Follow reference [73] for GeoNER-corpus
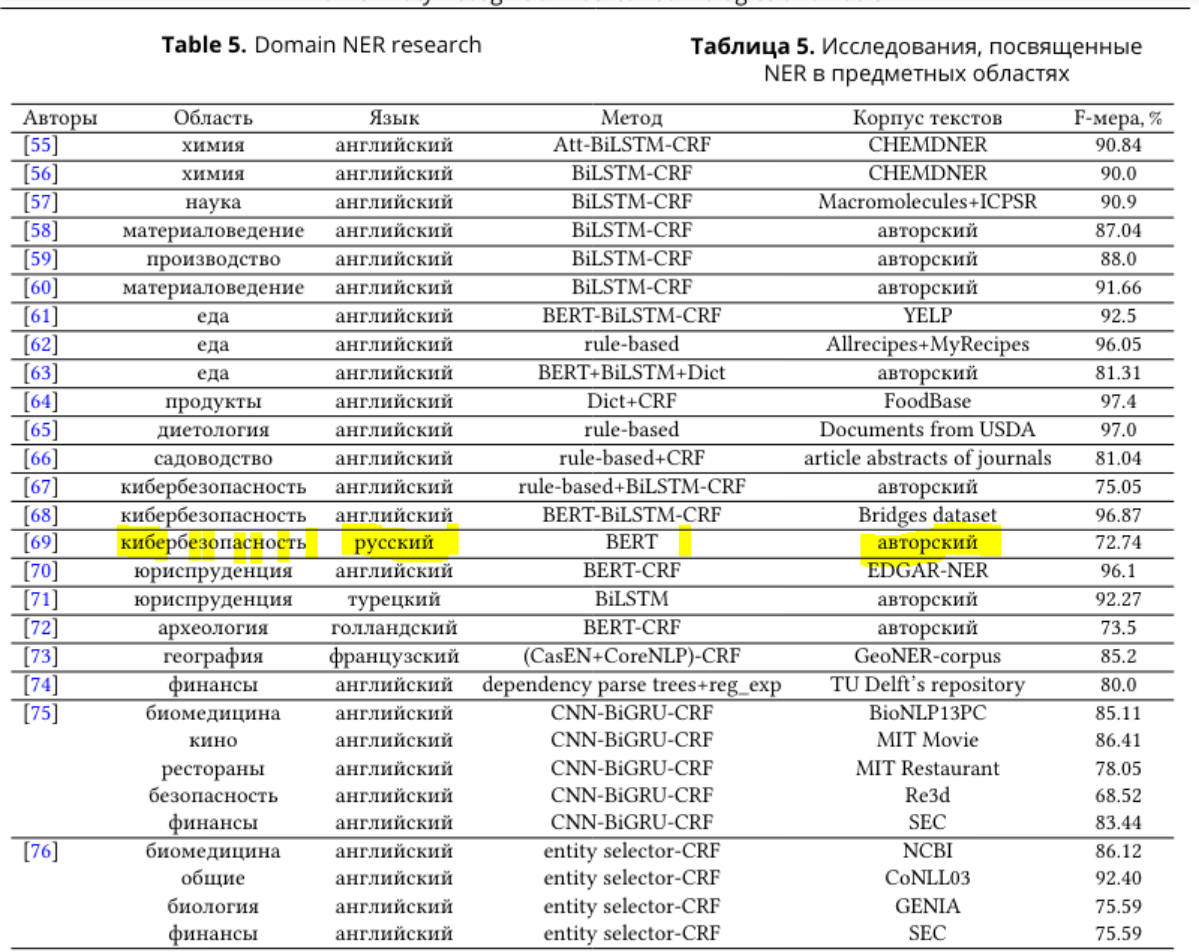The width and height of the screenshot is (1199, 952). (x=41, y=656)
